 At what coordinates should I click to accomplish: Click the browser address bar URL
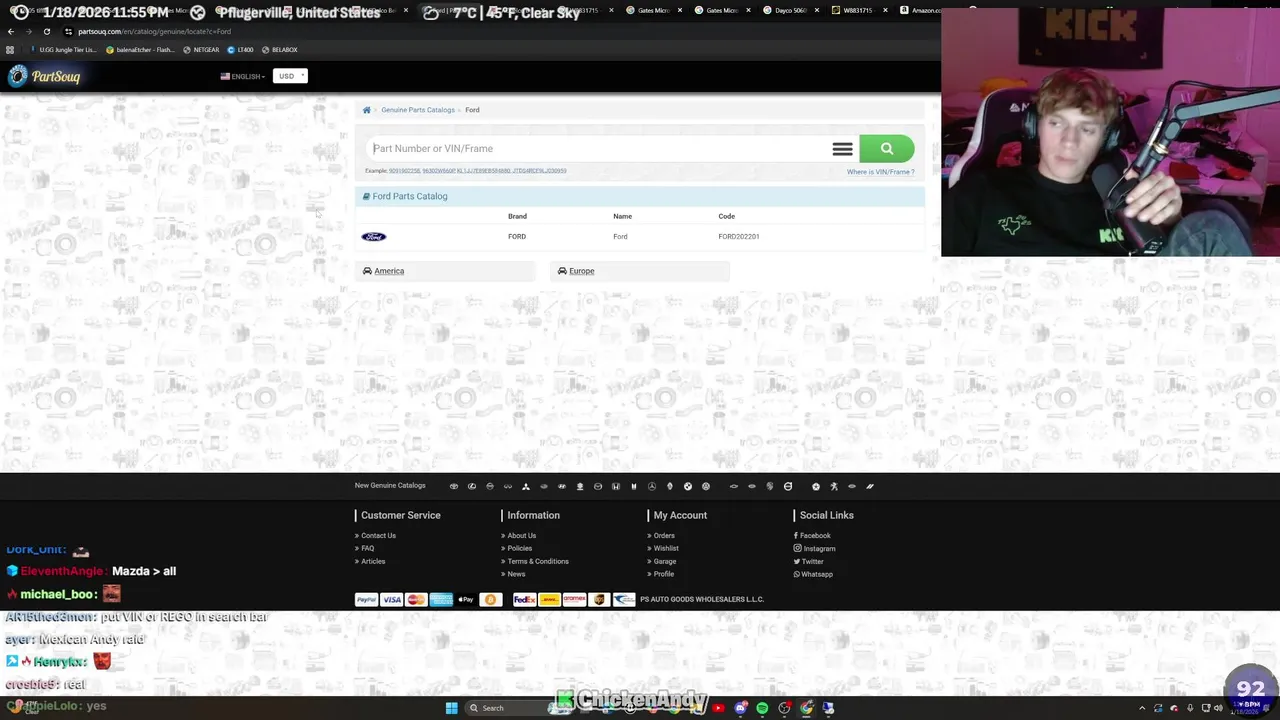click(x=154, y=31)
